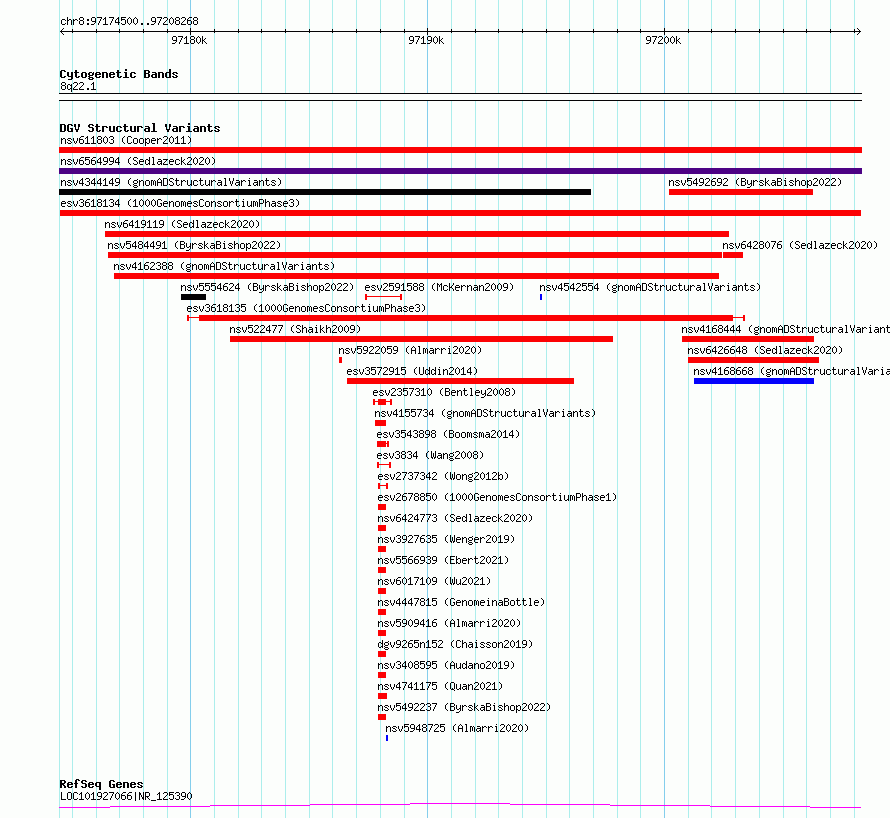Click nsv5492692 (ByrskaBishop2022) label

click(x=755, y=182)
